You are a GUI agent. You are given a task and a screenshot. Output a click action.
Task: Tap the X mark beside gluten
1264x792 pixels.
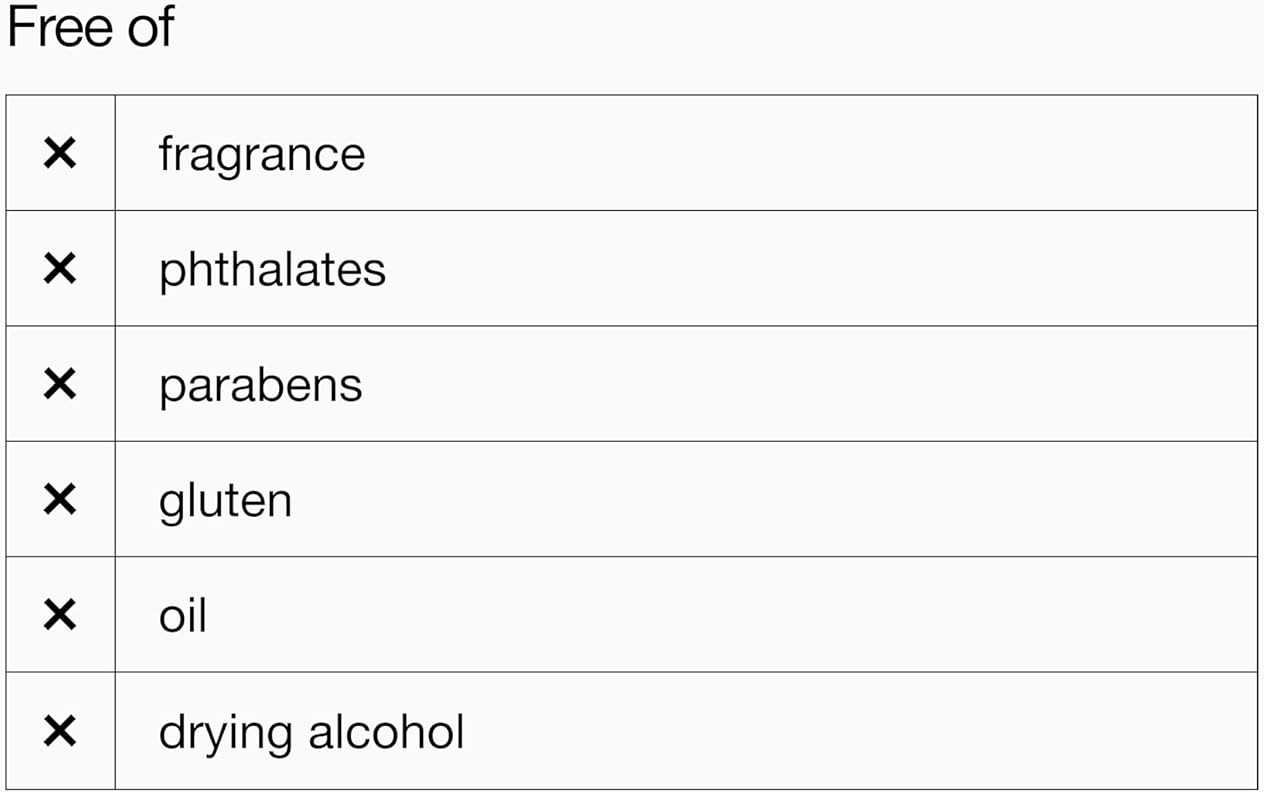point(60,499)
